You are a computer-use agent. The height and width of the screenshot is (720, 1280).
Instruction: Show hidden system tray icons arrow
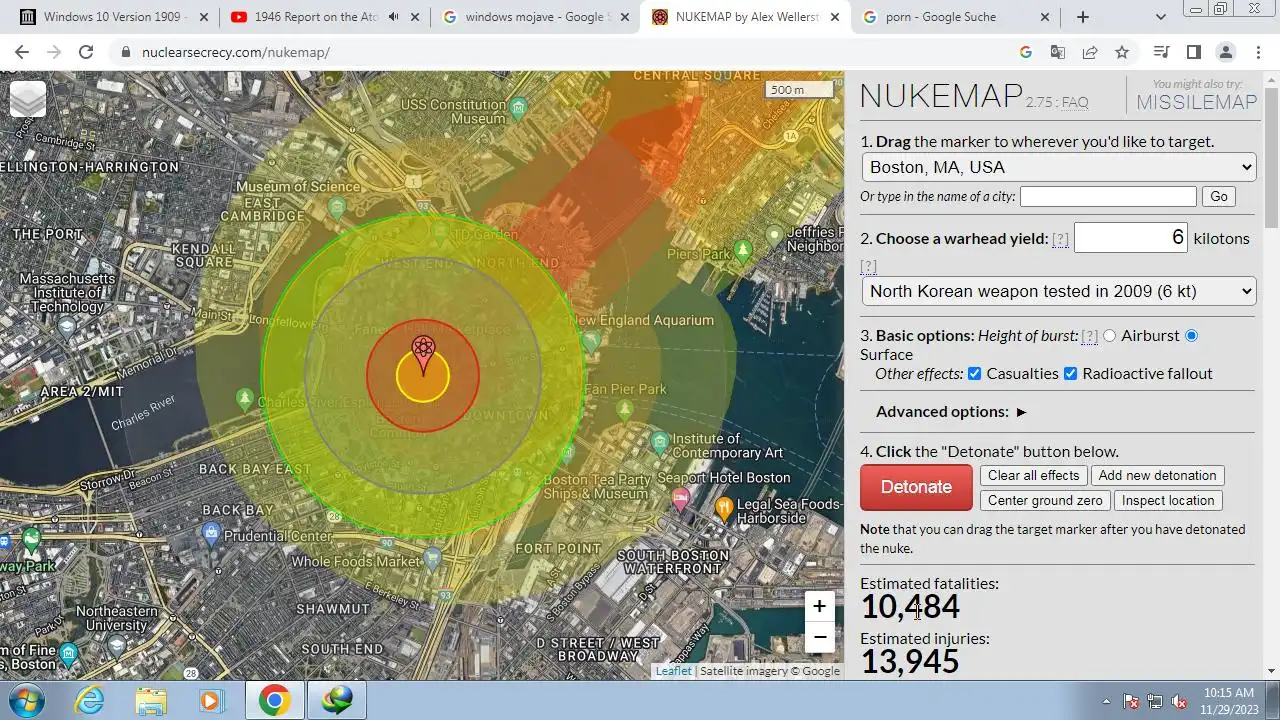(x=1106, y=701)
